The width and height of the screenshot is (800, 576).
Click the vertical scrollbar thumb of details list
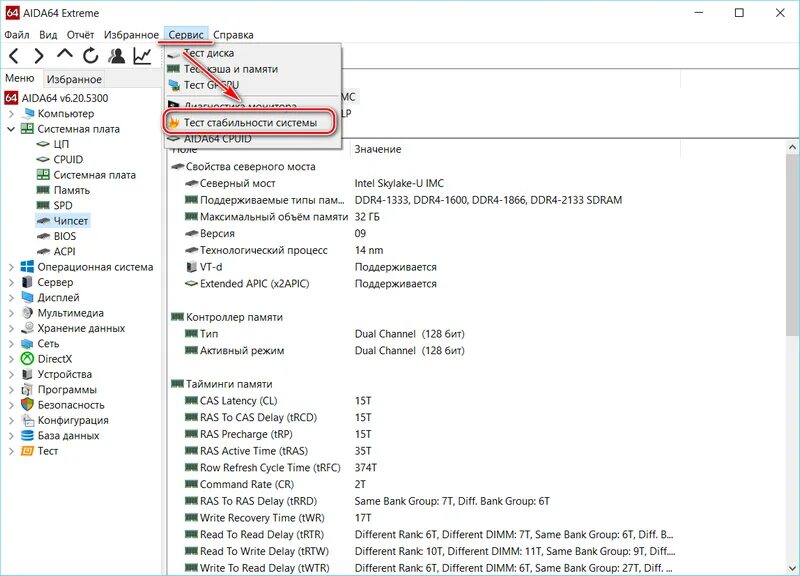[792, 245]
